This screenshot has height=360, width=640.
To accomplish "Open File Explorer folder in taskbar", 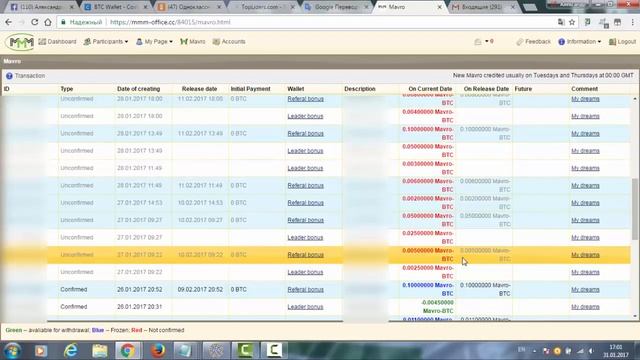I will 100,351.
